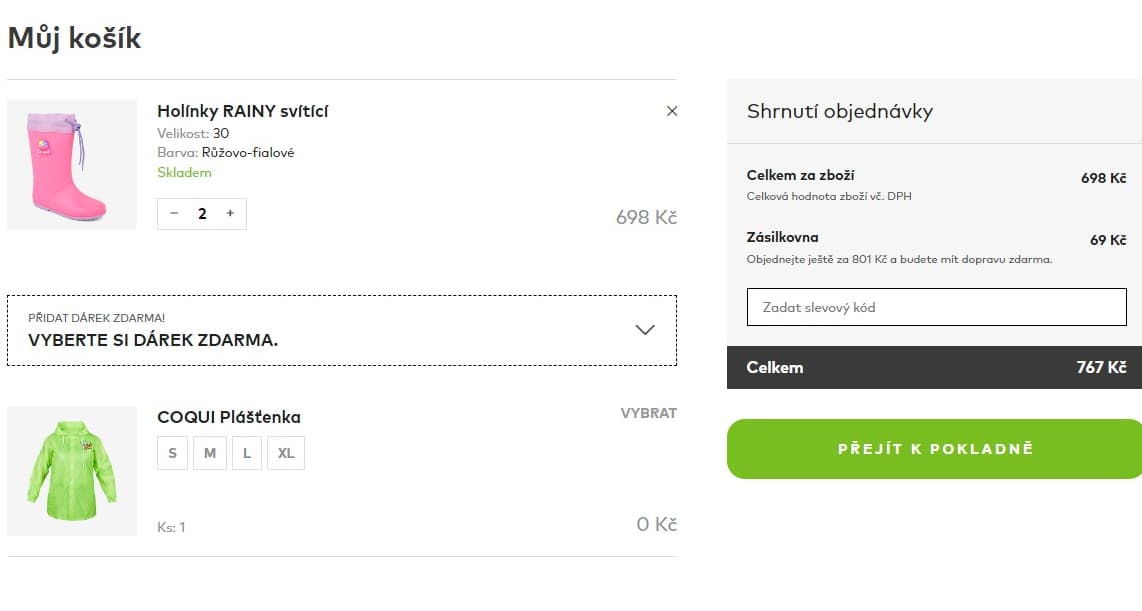
Task: Select size M for the raincoat
Action: point(210,453)
